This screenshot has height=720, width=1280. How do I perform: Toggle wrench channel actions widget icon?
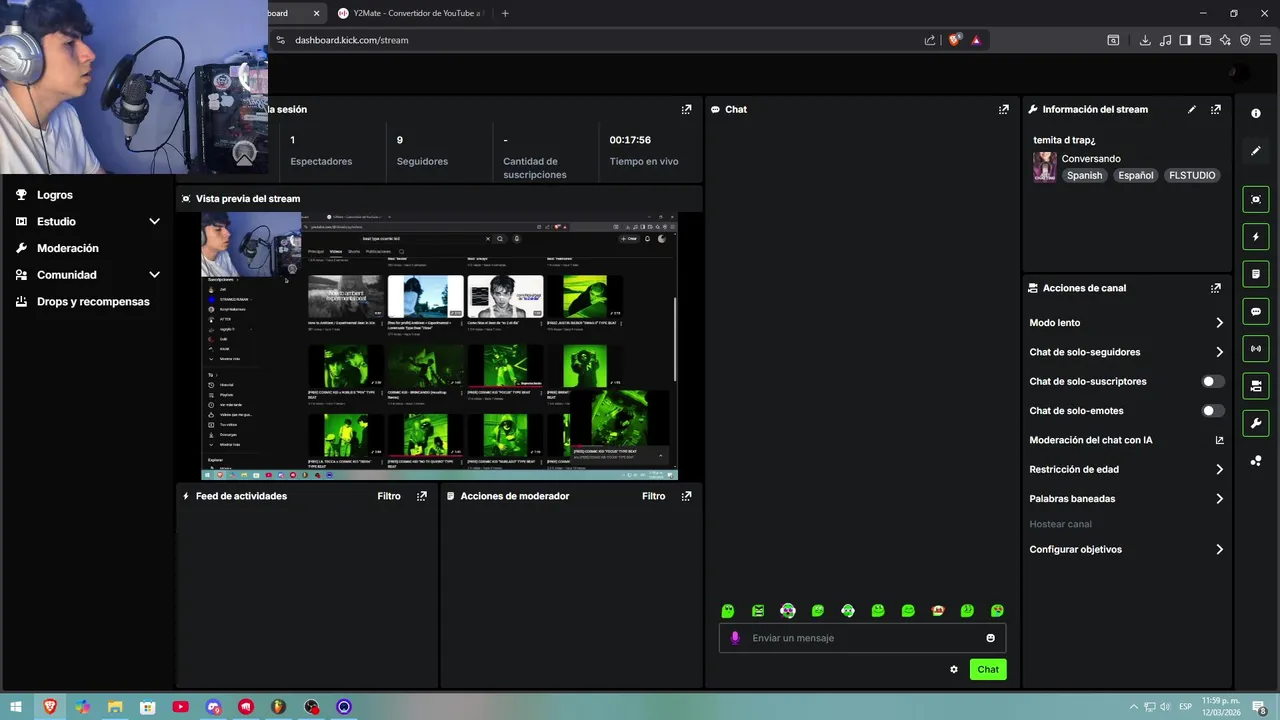pos(1256,424)
